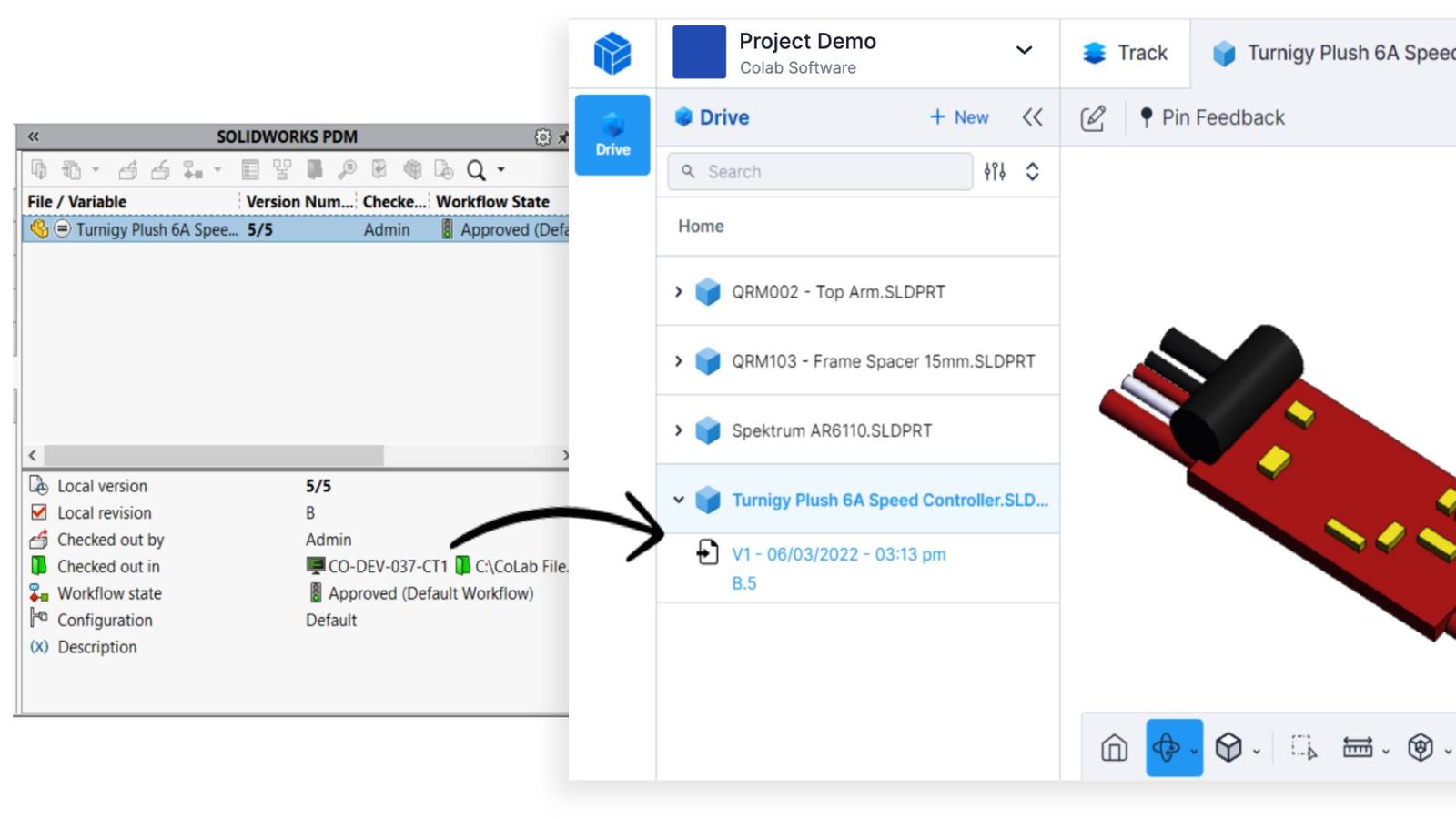Click PDM check-in icon
Image resolution: width=1456 pixels, height=819 pixels.
click(161, 169)
